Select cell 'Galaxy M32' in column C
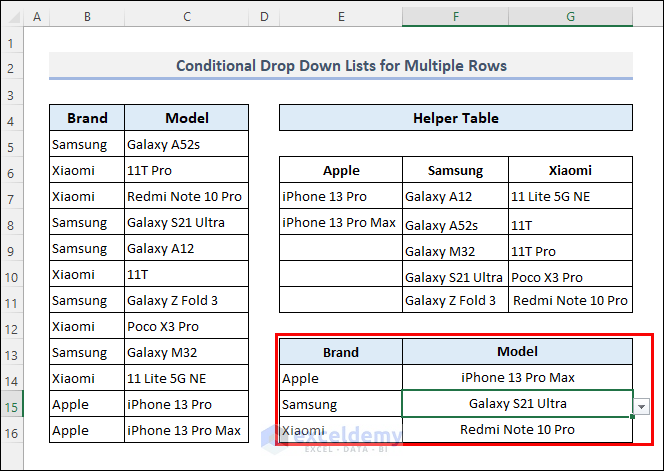664x471 pixels. click(186, 352)
